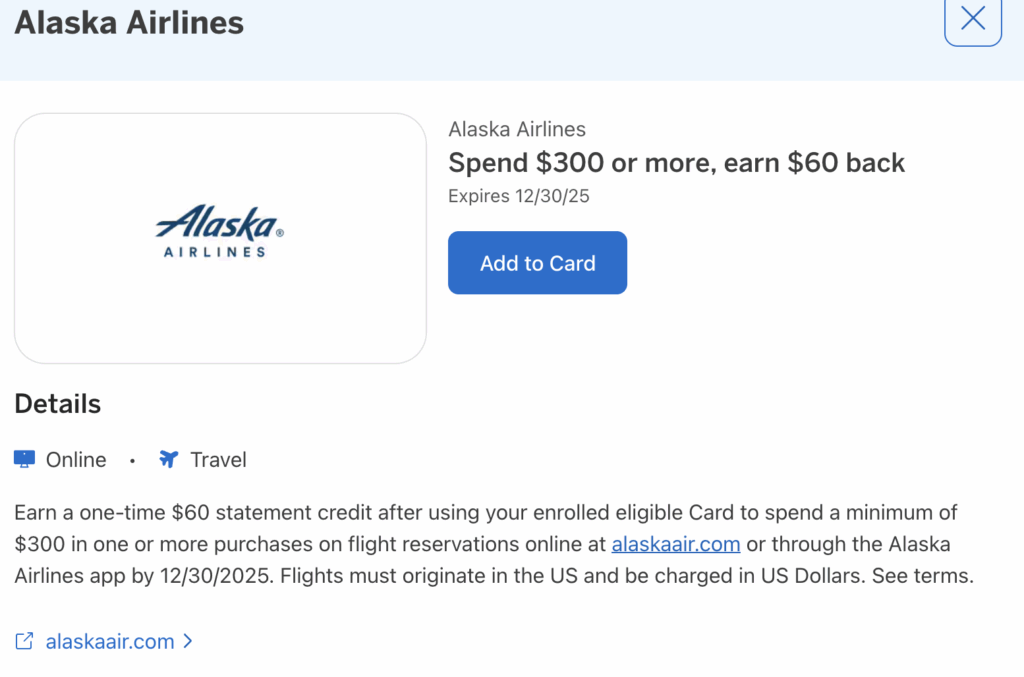Click the Expires 12/30/25 text
1024x677 pixels.
point(518,195)
